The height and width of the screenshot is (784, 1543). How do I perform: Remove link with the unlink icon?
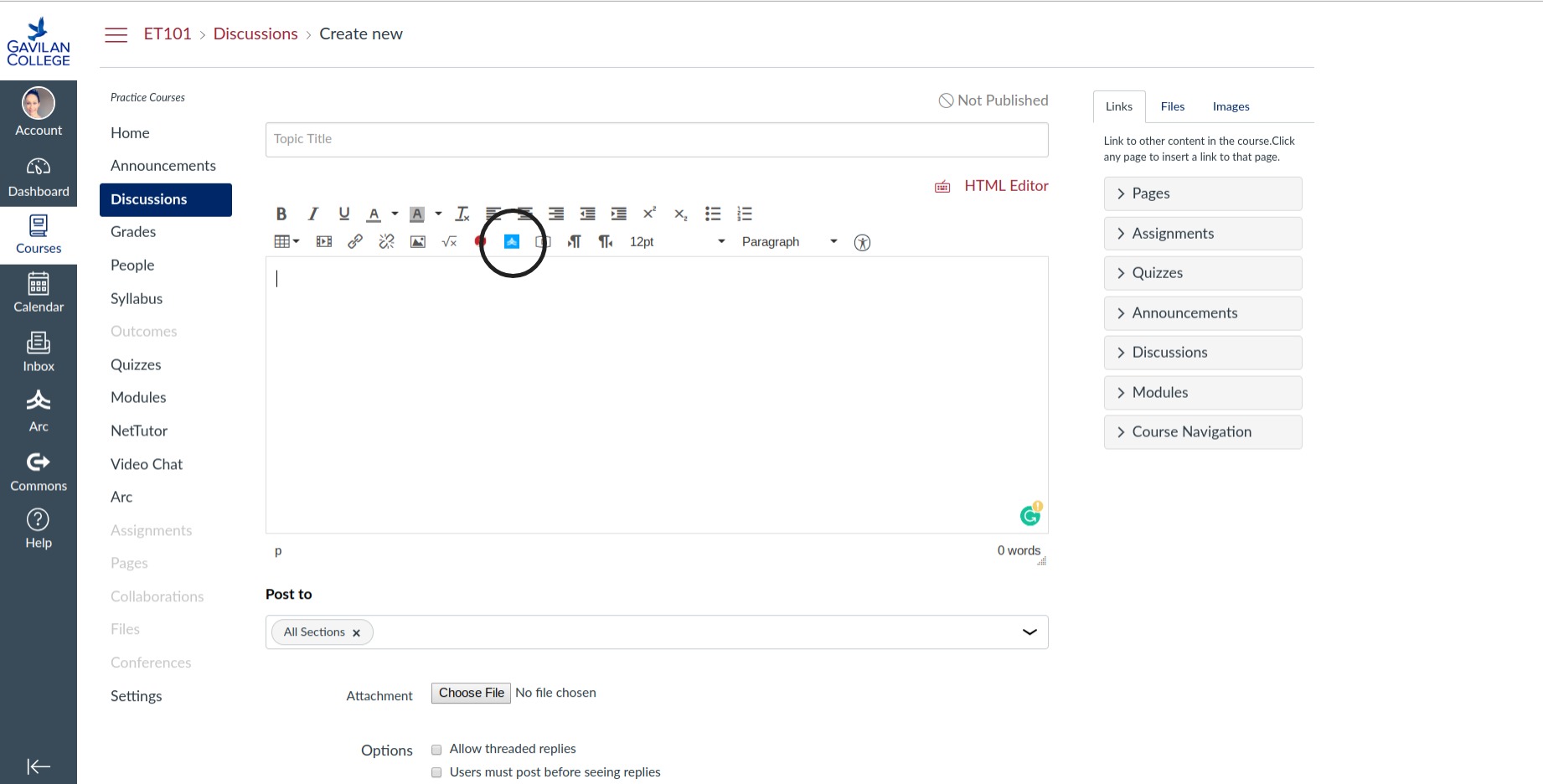(386, 242)
